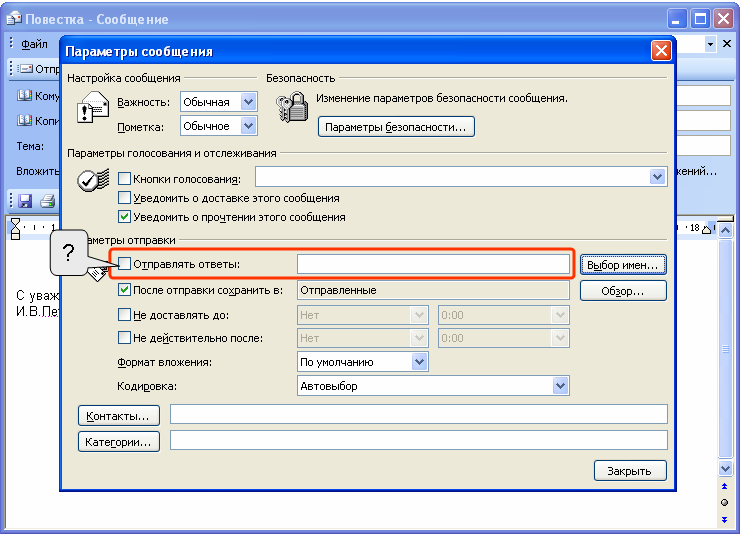The height and width of the screenshot is (534, 742).
Task: Click the select browse object circle icon
Action: coord(724,503)
